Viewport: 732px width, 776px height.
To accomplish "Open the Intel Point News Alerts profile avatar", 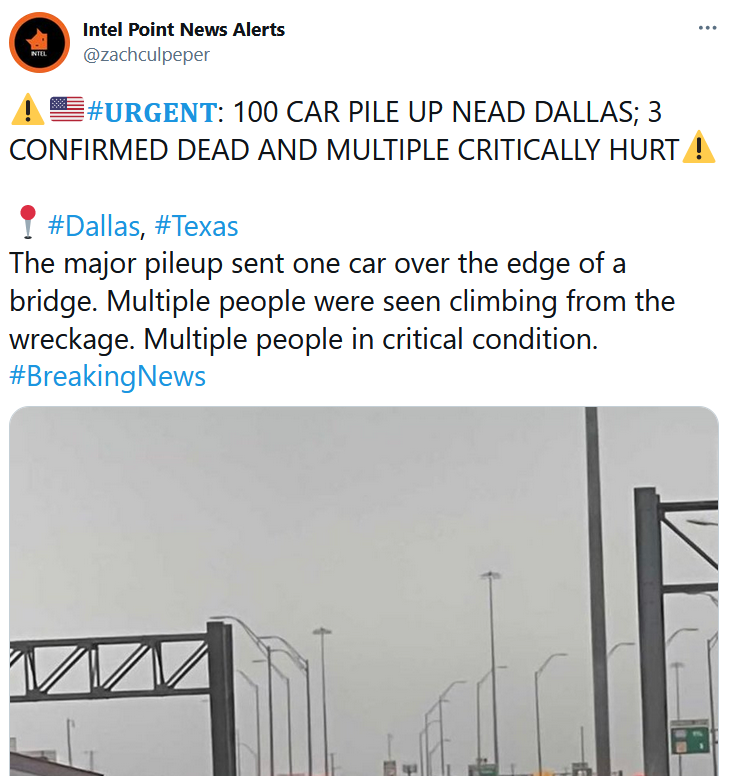I will 40,43.
